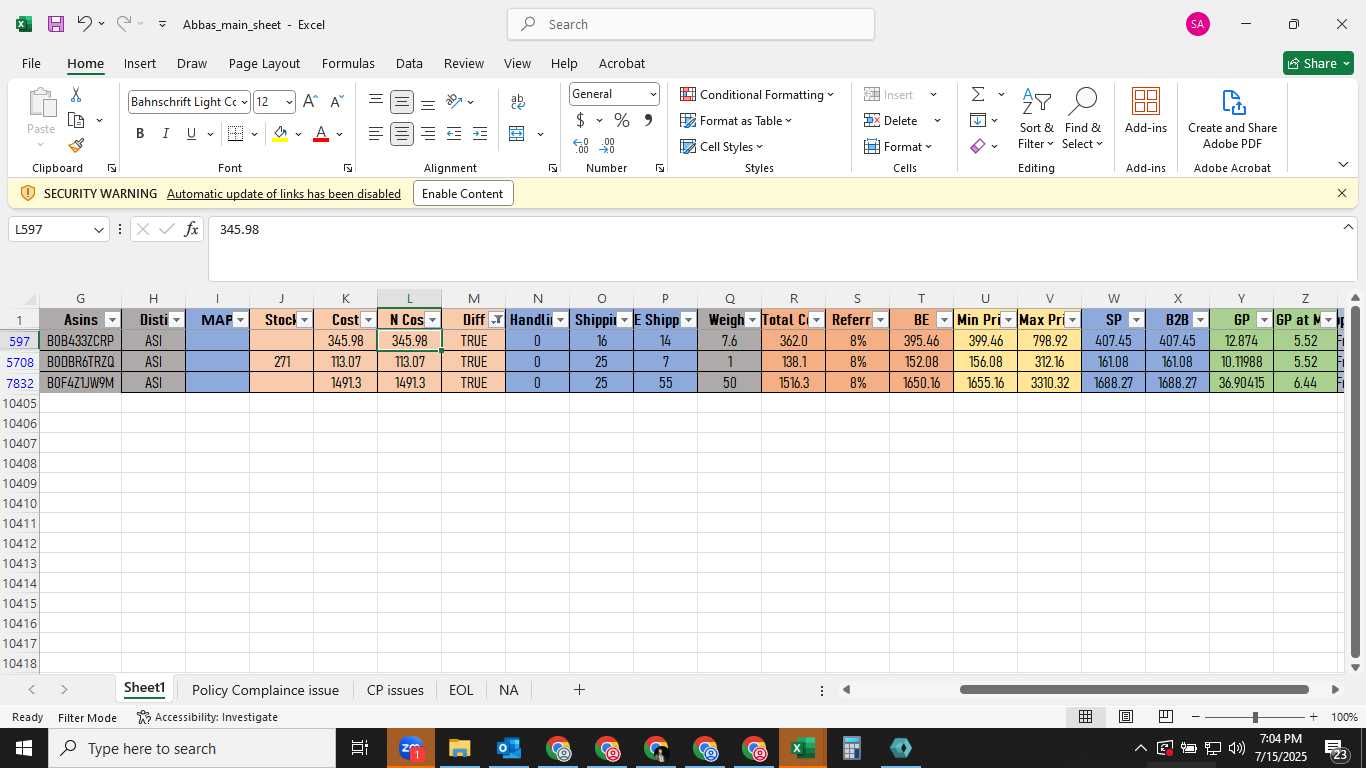Screen dimensions: 1366x768
Task: Click the Insert Function fx icon
Action: click(x=192, y=230)
